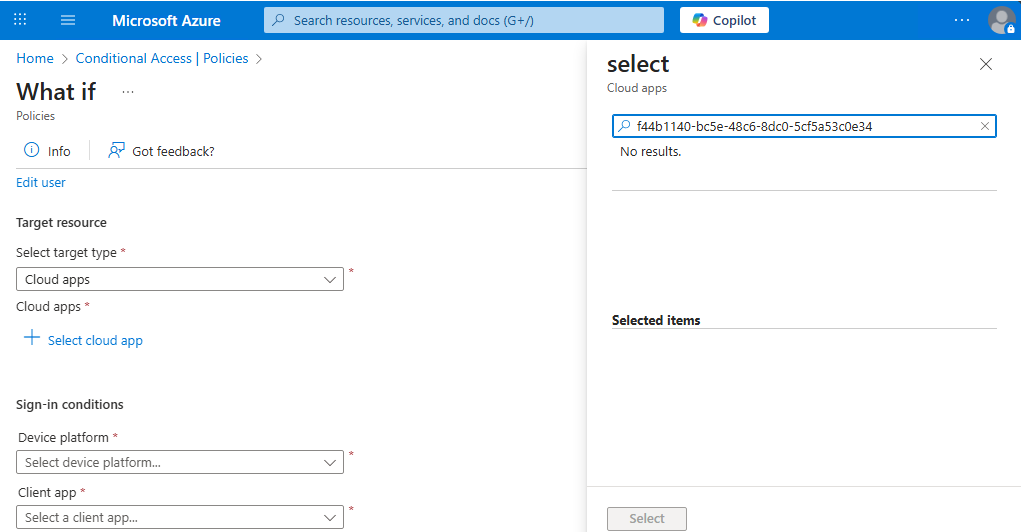The image size is (1021, 532).
Task: Click the No results. text
Action: click(650, 152)
